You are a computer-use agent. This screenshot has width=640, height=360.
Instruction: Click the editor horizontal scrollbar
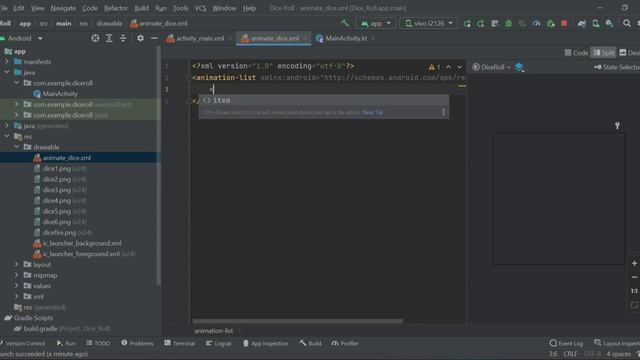[298, 321]
